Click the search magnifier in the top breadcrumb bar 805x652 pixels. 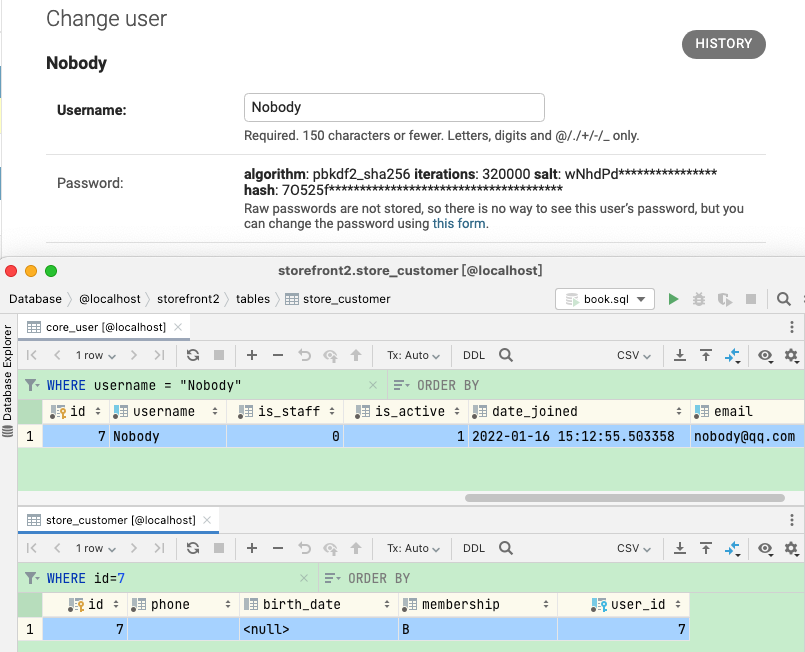pos(784,299)
